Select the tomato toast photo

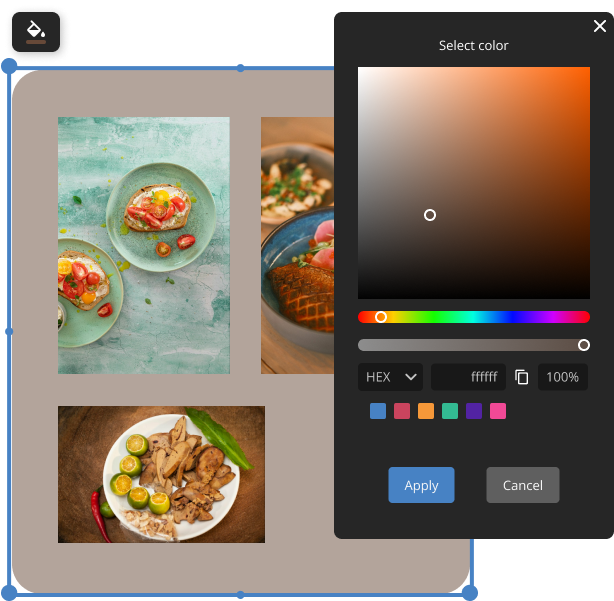pyautogui.click(x=144, y=245)
